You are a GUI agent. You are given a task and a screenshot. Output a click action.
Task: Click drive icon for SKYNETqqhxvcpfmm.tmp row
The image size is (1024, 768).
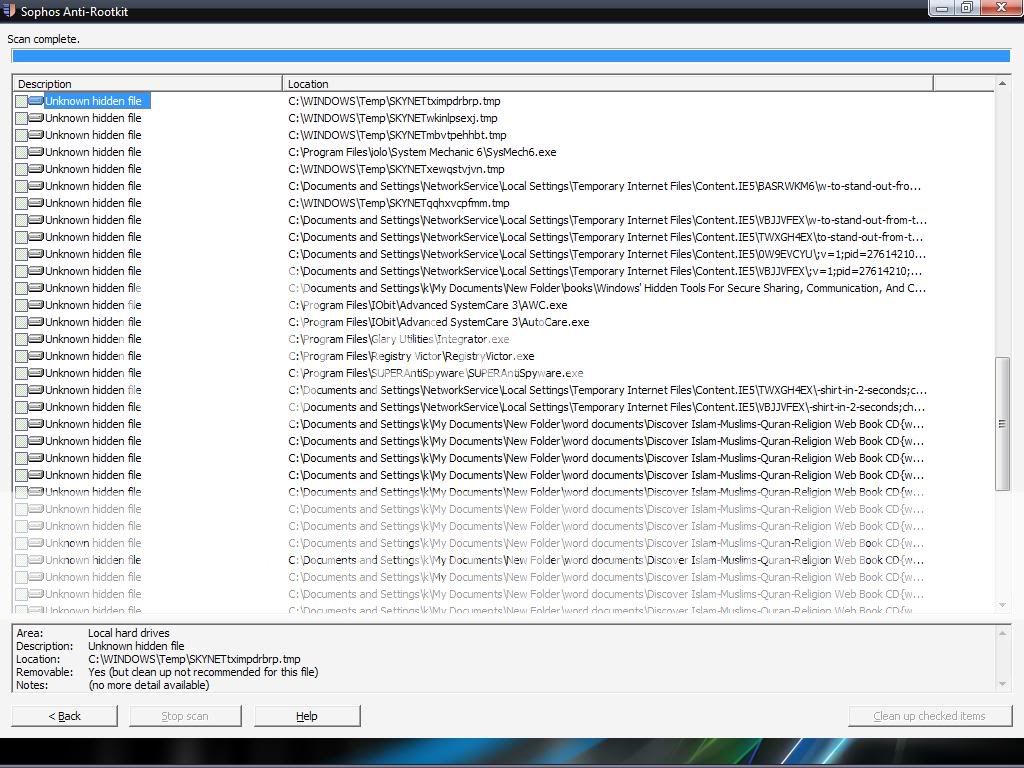[36, 202]
